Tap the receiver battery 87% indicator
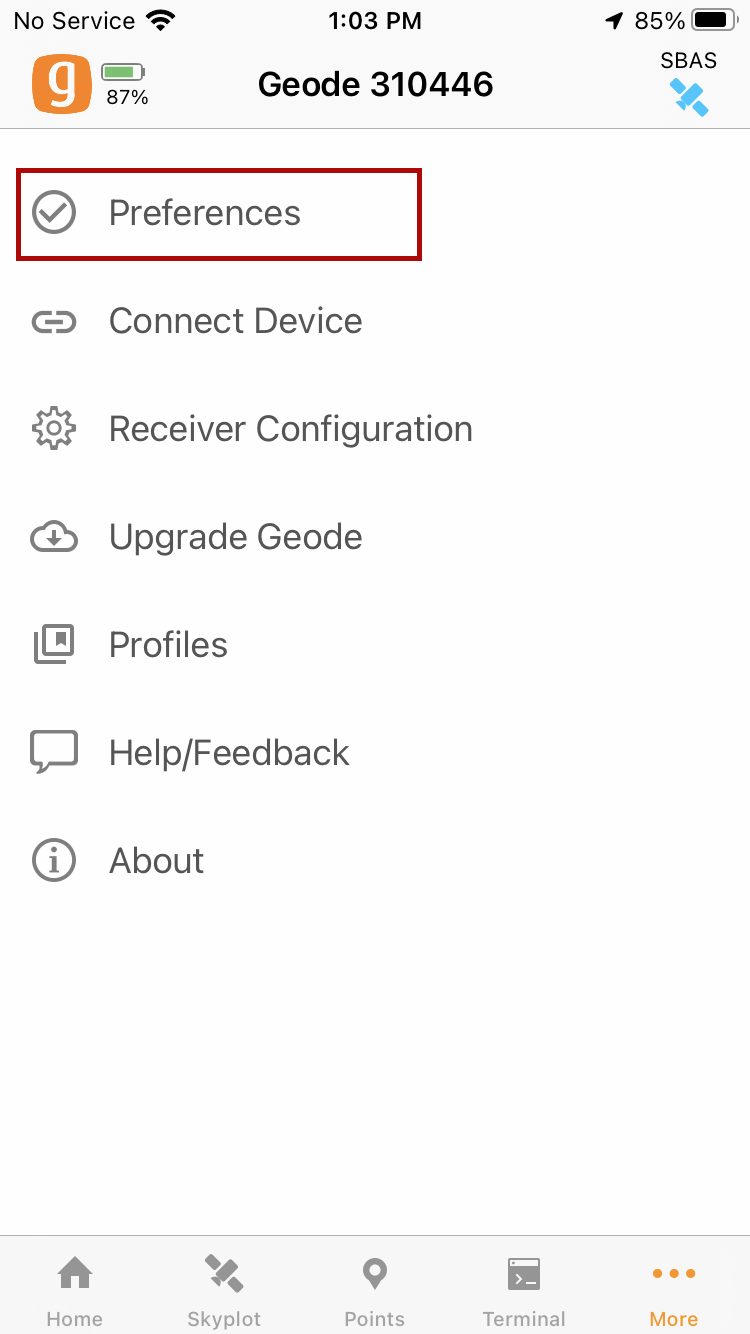 click(x=125, y=84)
